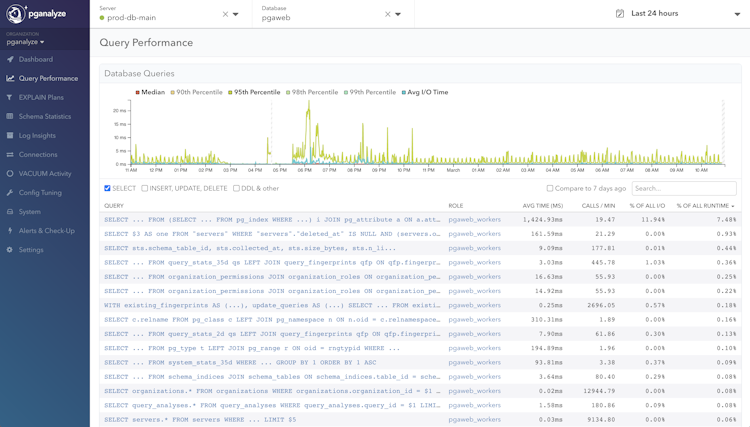
Task: Open Settings in the sidebar
Action: 31,250
